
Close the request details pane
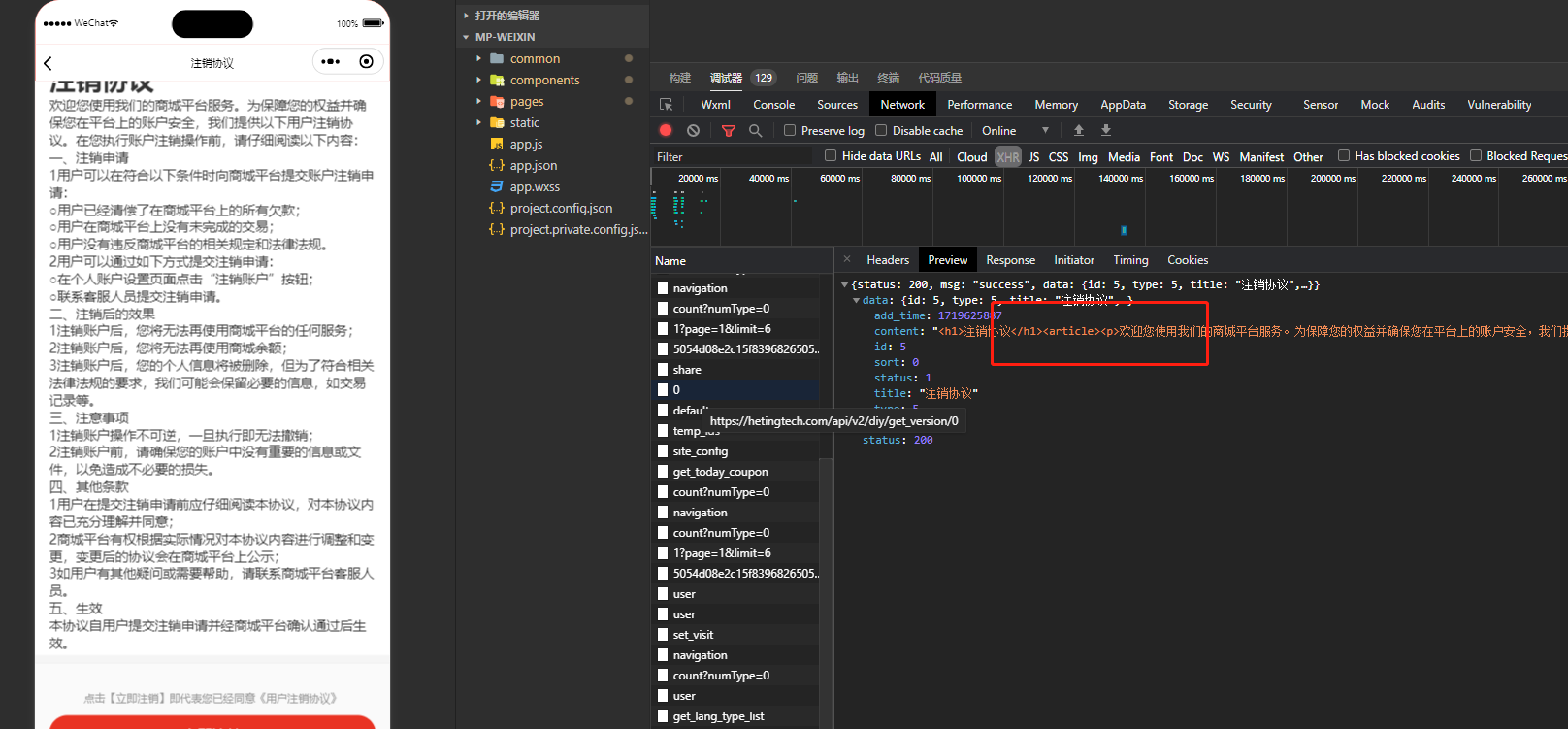tap(847, 259)
